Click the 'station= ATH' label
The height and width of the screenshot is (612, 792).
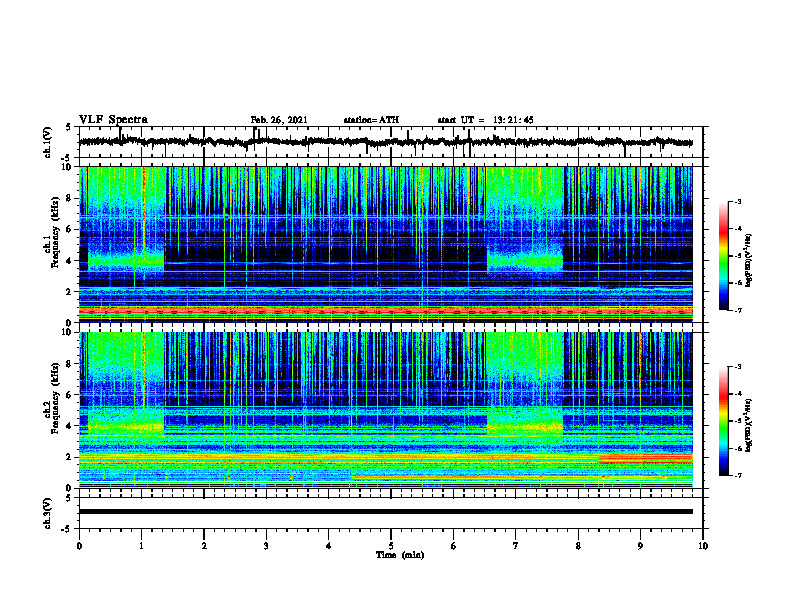[371, 120]
